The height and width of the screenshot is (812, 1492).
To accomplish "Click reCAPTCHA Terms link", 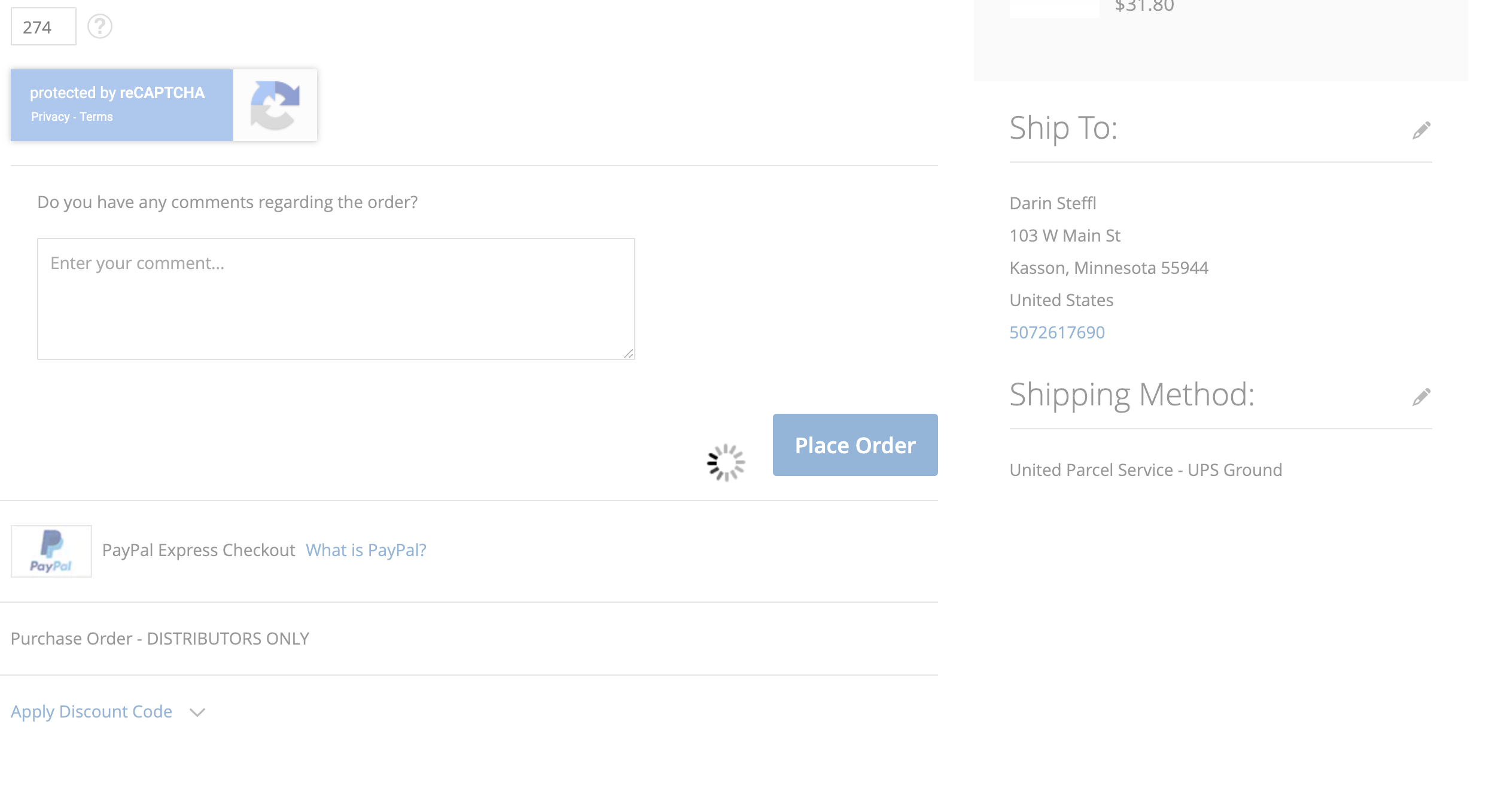I will pyautogui.click(x=96, y=117).
